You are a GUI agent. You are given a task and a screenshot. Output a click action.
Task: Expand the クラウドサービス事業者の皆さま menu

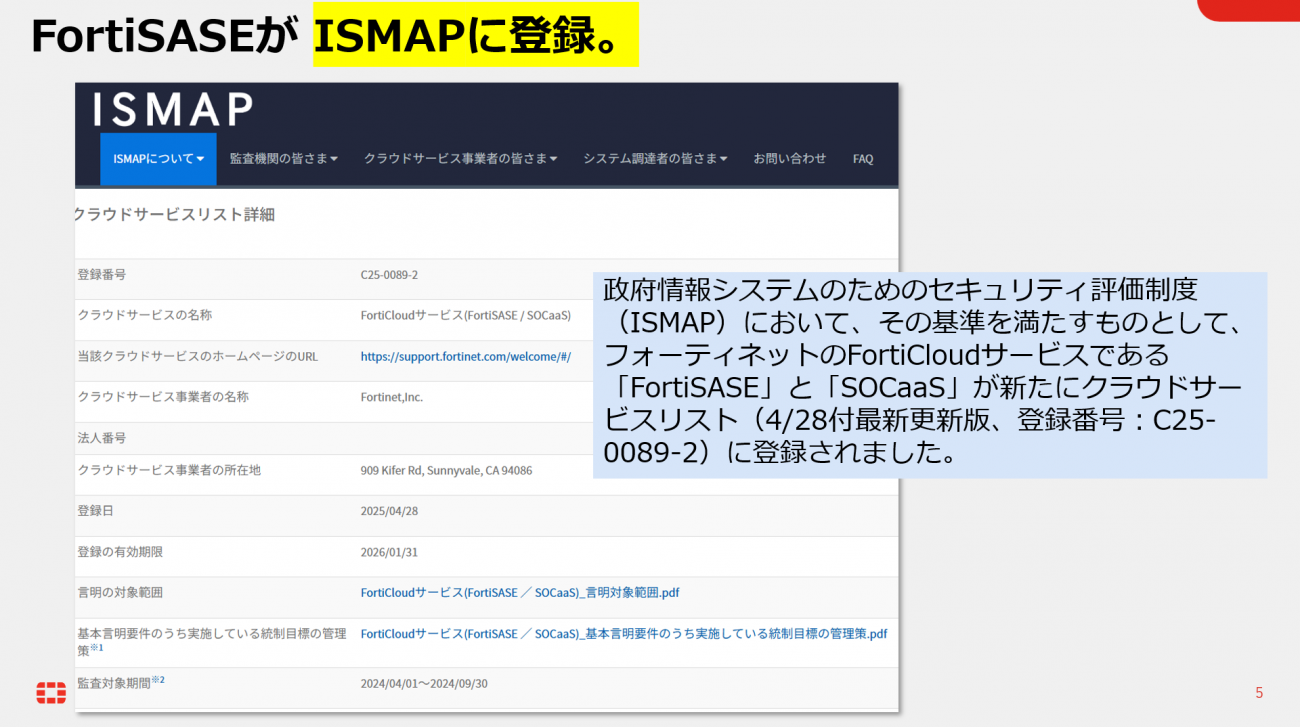click(460, 159)
